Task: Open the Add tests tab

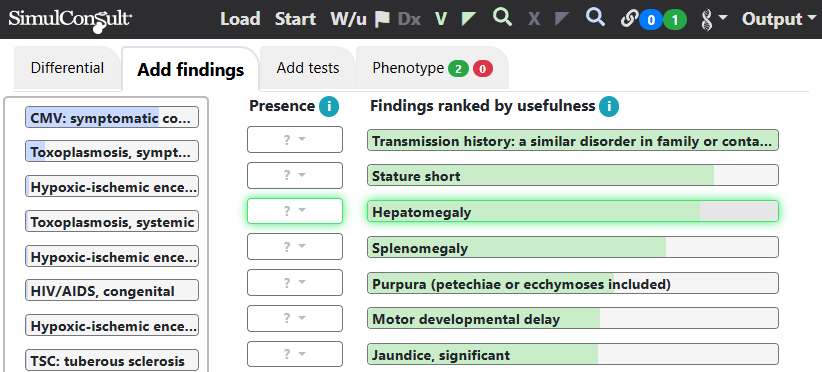Action: pos(308,68)
